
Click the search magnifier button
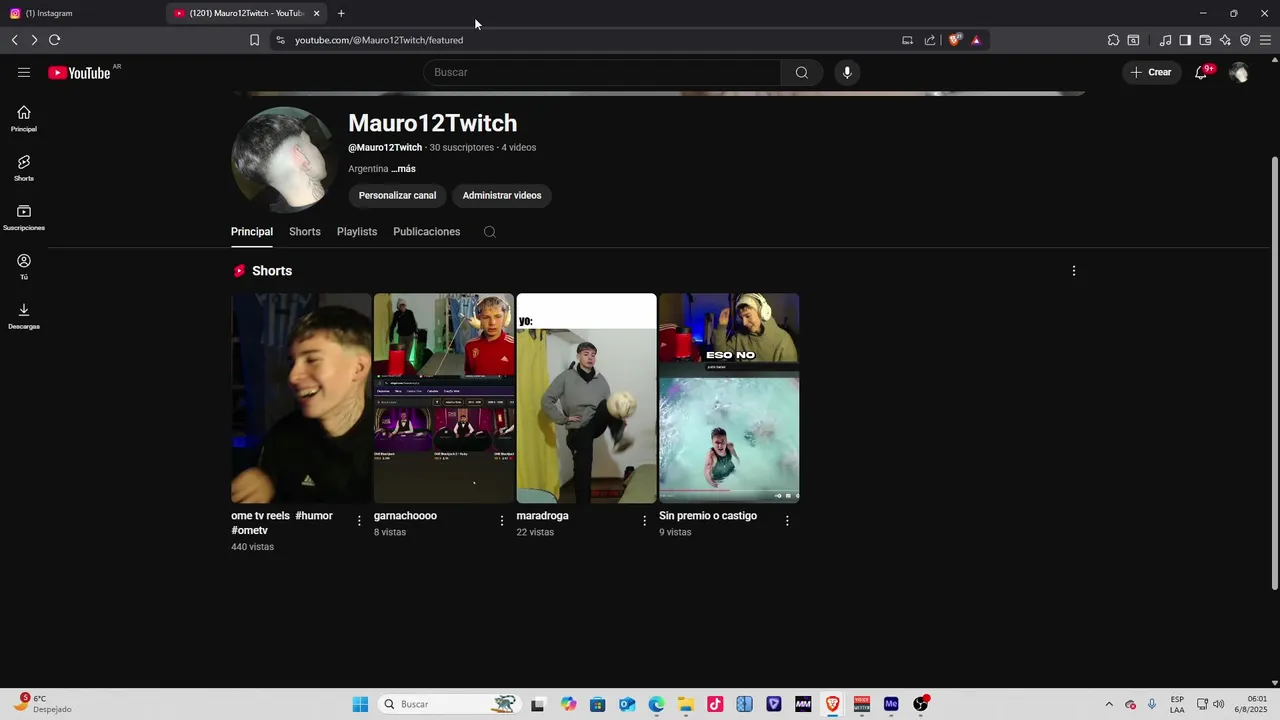tap(802, 72)
